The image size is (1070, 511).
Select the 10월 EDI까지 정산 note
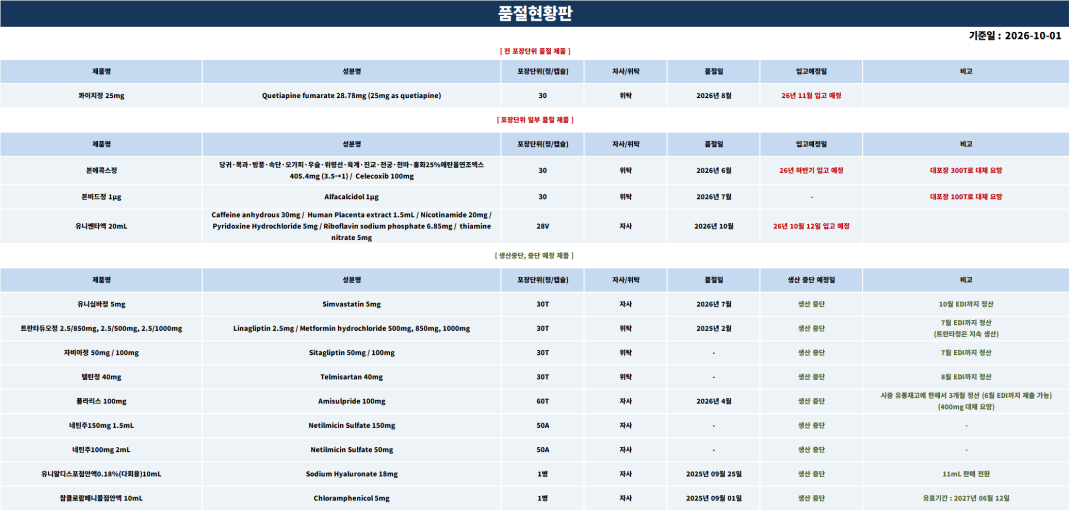(966, 304)
